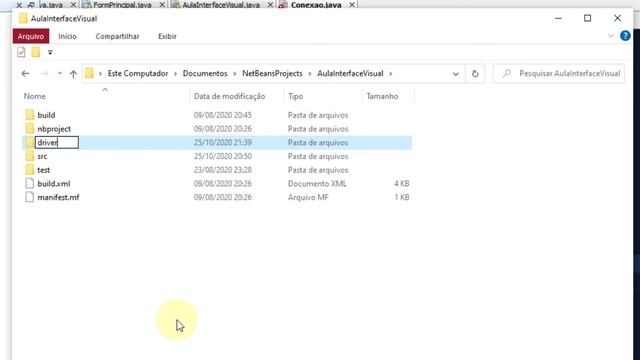640x360 pixels.
Task: Select the nbproject folder icon
Action: pos(30,129)
